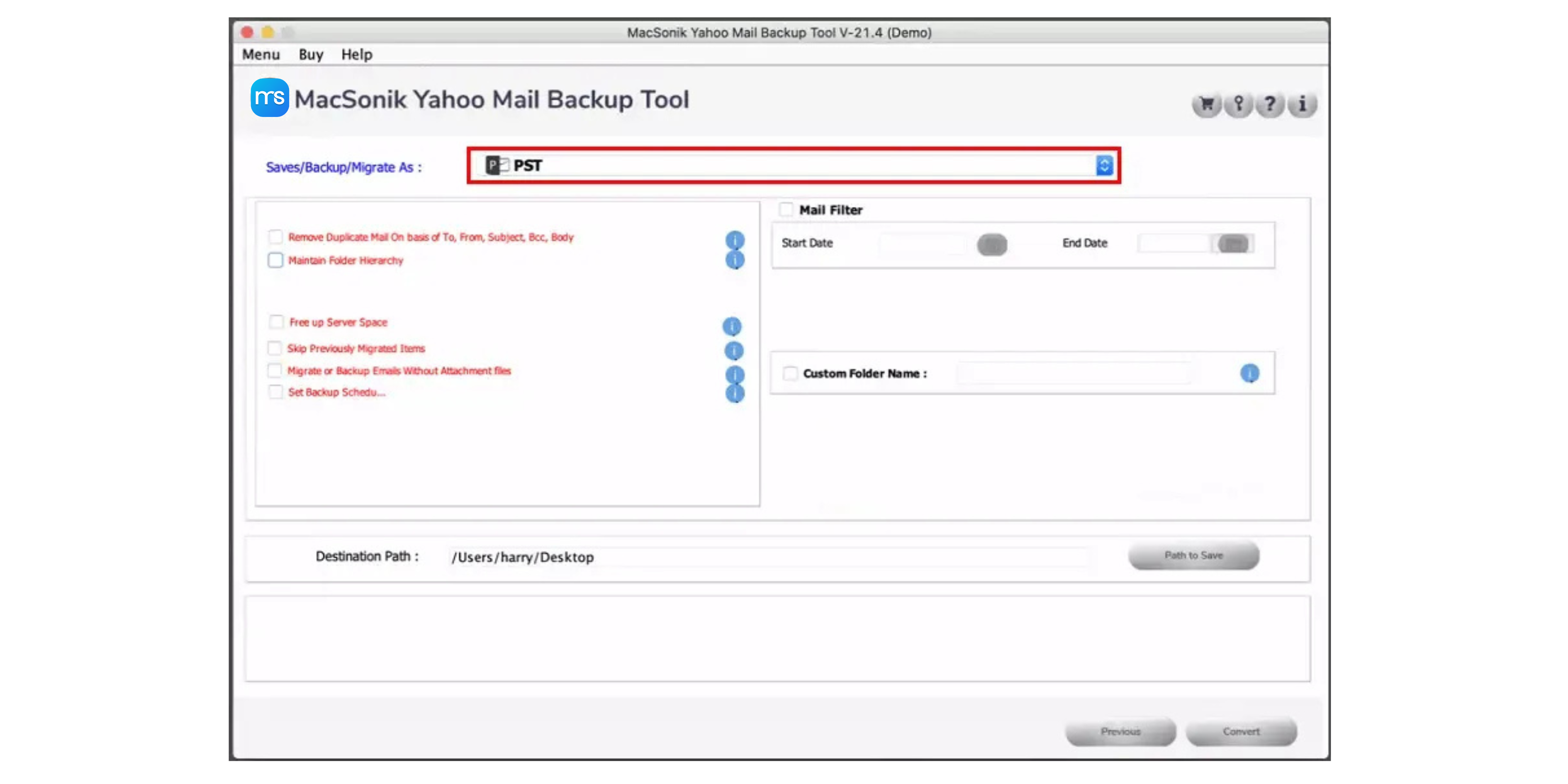Click the key activation icon
The height and width of the screenshot is (784, 1568).
1238,105
